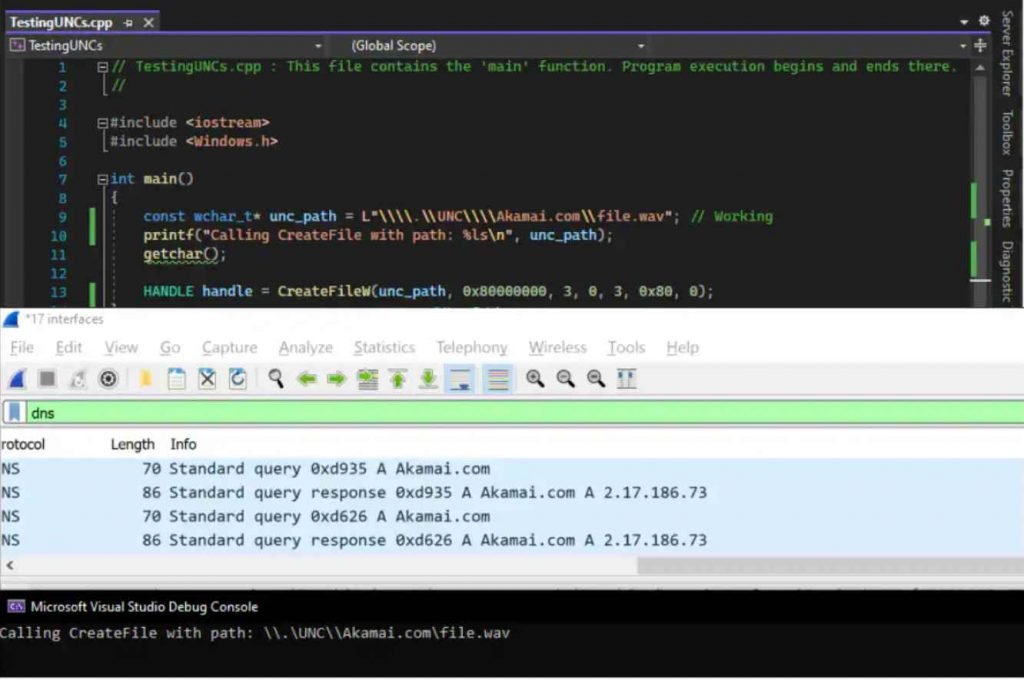The height and width of the screenshot is (680, 1024).
Task: Open the Go menu
Action: click(x=170, y=348)
